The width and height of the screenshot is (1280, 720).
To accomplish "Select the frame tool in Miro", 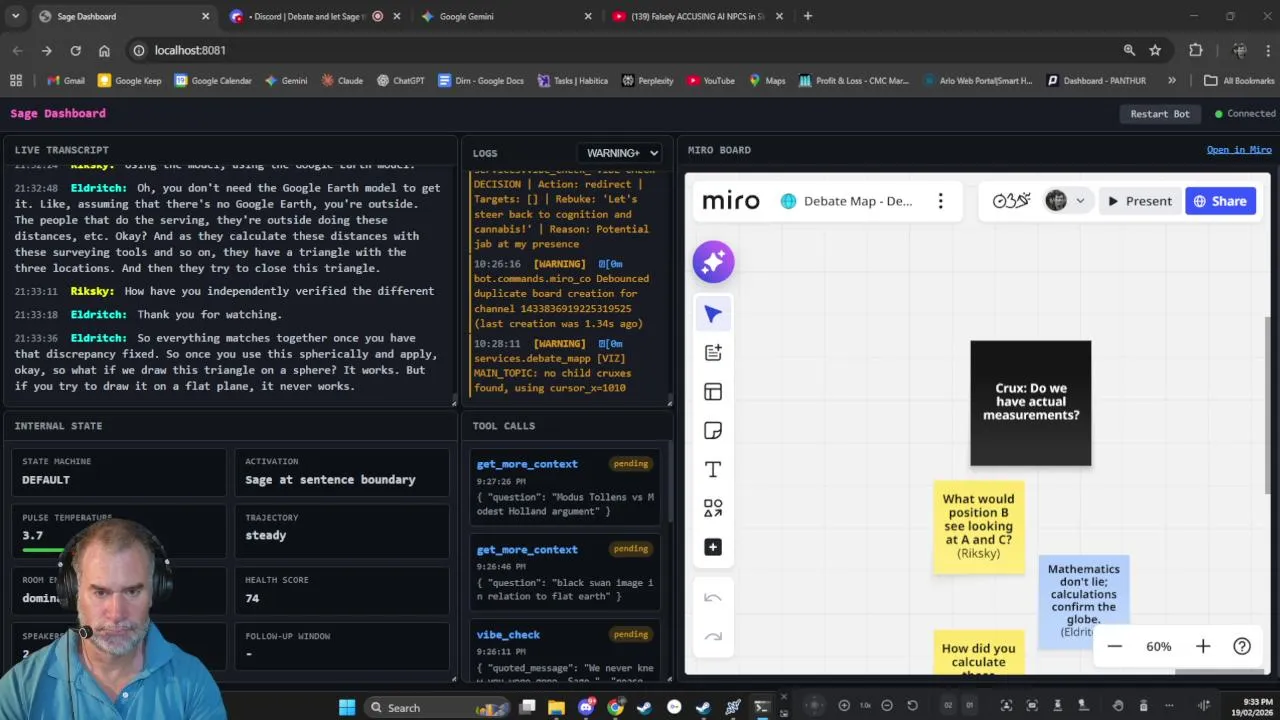I will 713,392.
